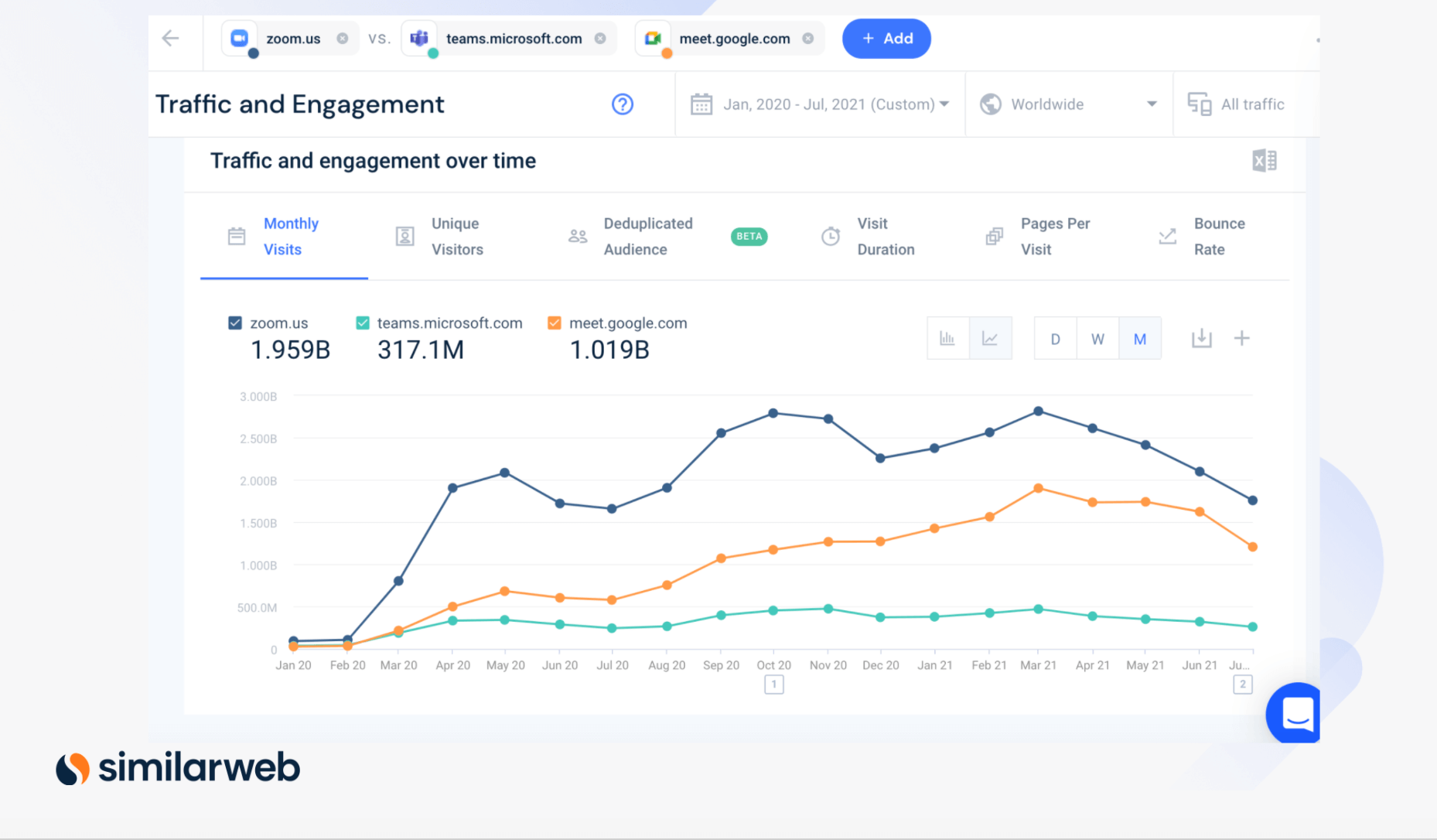Open the chat support widget
Image resolution: width=1437 pixels, height=840 pixels.
click(x=1295, y=713)
